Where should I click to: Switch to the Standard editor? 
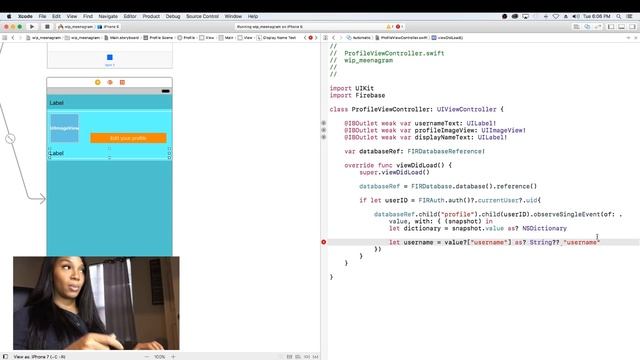click(576, 27)
